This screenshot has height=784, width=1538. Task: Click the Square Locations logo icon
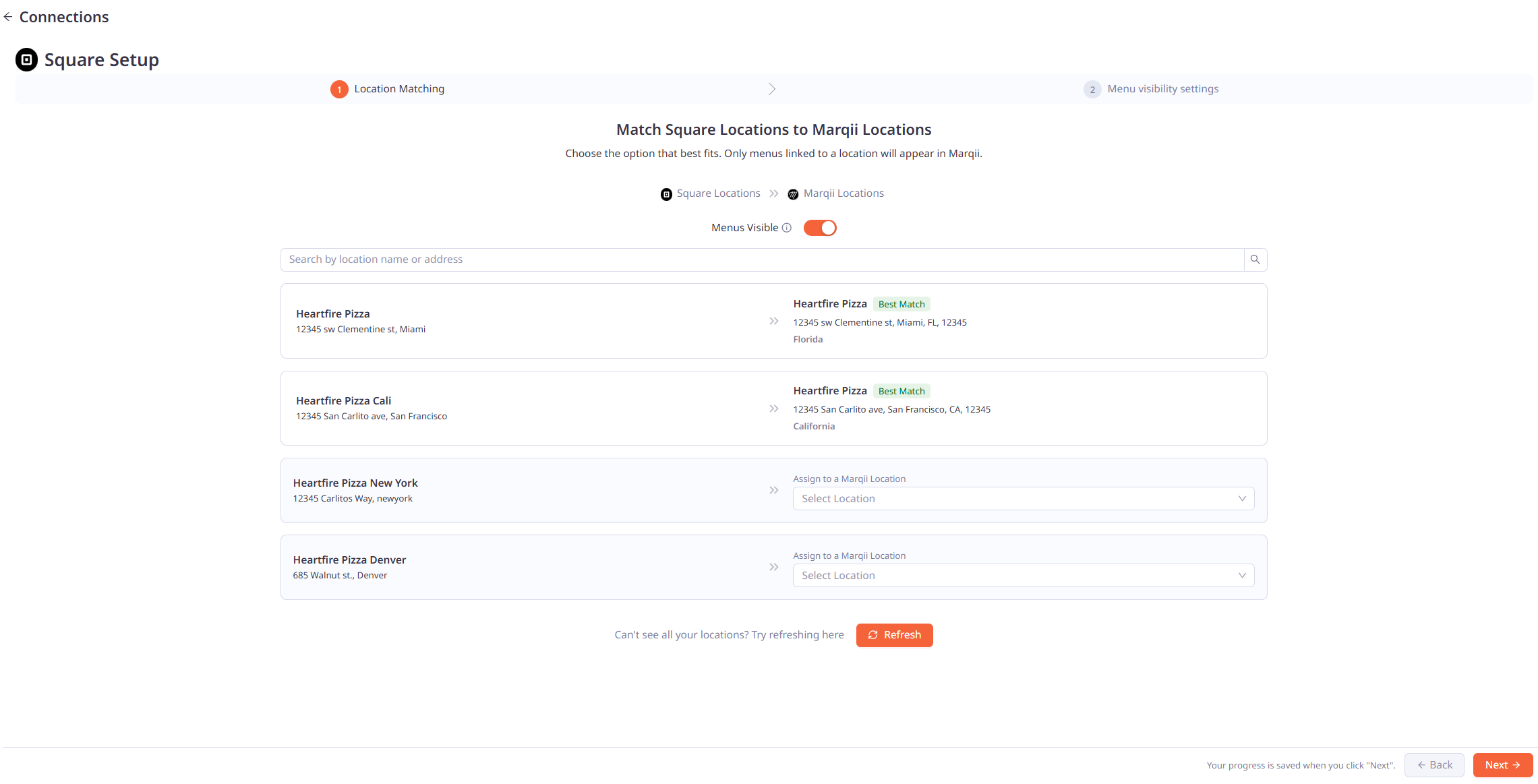tap(666, 194)
